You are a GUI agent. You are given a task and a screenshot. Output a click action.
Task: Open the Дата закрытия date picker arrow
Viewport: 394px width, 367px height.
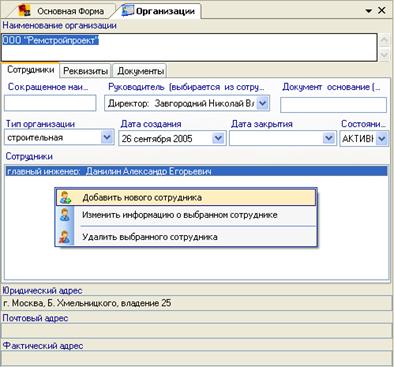tap(329, 138)
